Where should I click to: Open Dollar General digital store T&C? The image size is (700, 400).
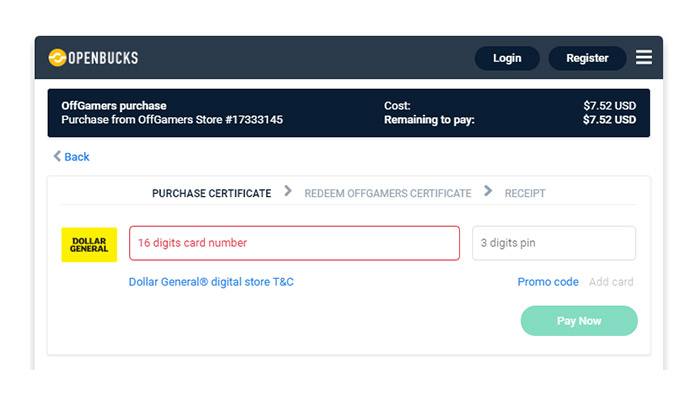click(211, 282)
